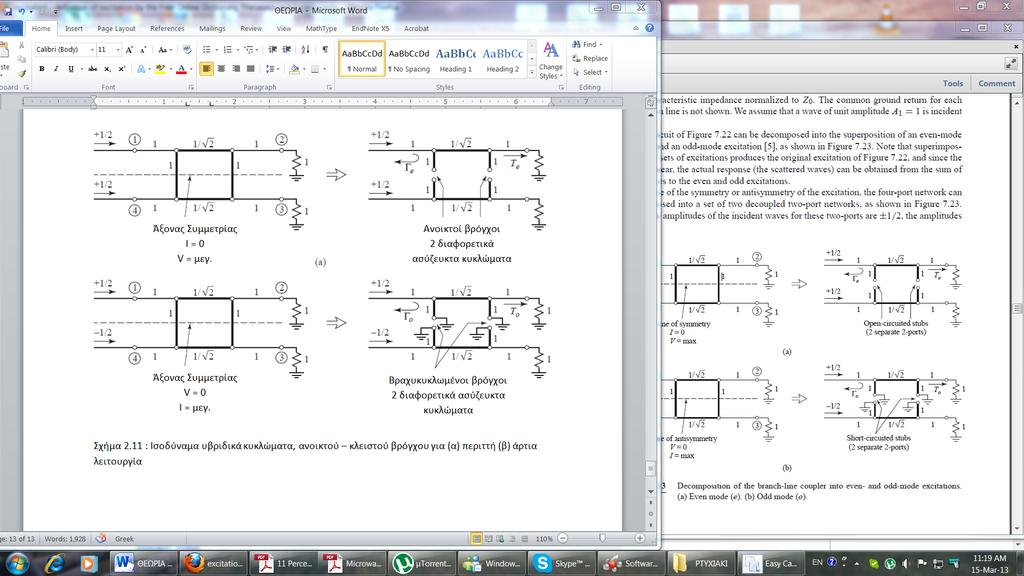
Task: Expand Styles gallery More arrow
Action: tap(532, 71)
